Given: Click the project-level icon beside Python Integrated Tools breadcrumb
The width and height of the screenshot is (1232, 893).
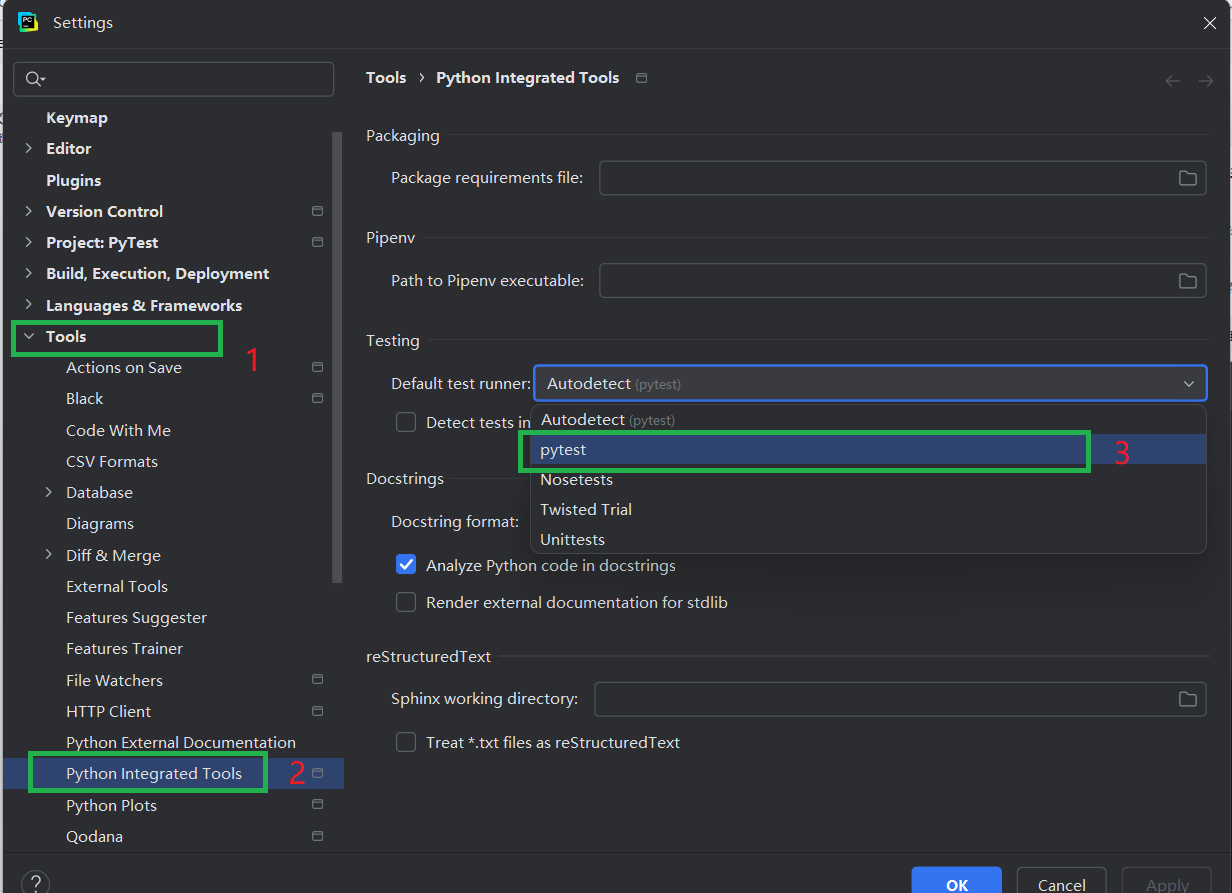Looking at the screenshot, I should click(x=642, y=78).
